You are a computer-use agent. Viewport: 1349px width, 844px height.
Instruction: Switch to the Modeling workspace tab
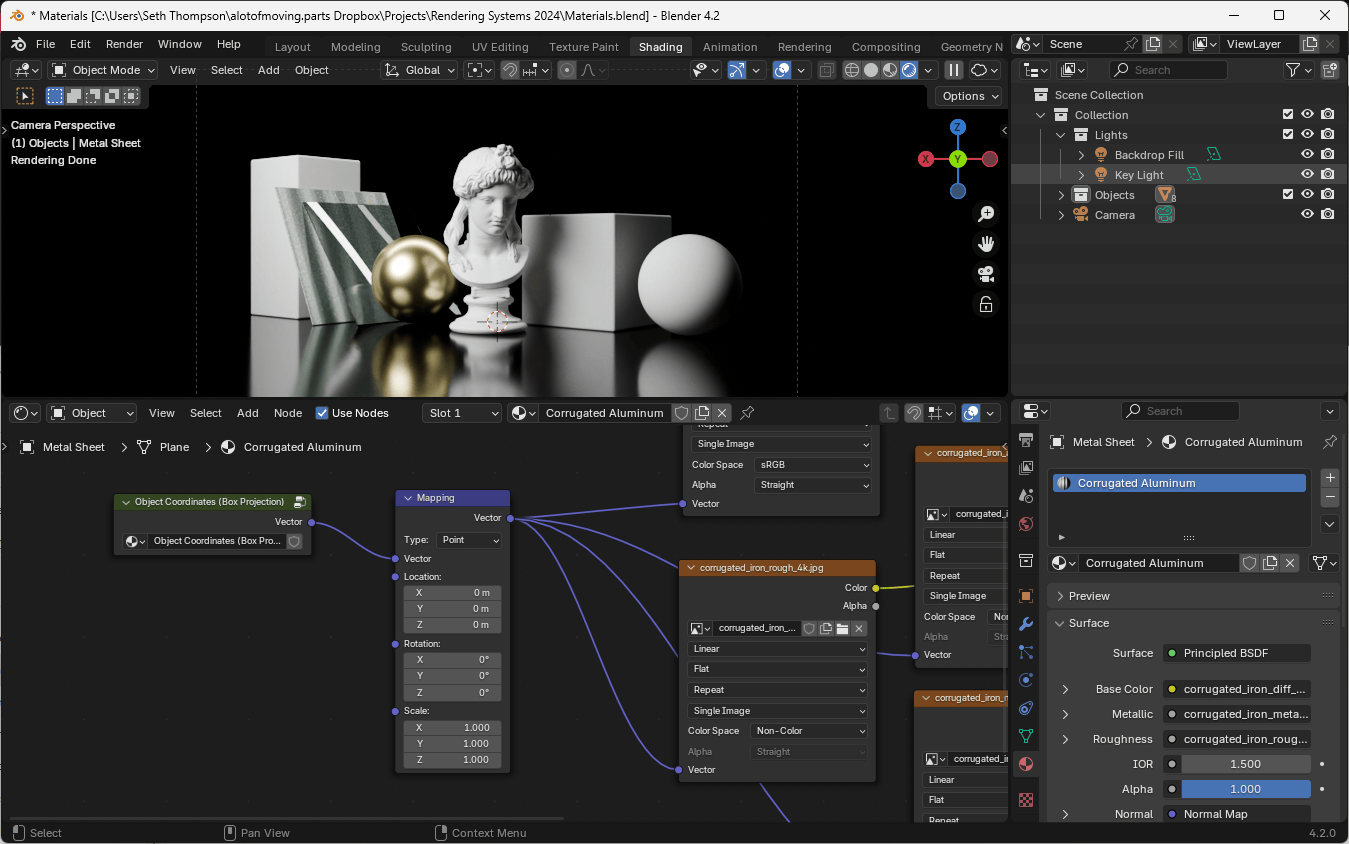click(356, 47)
